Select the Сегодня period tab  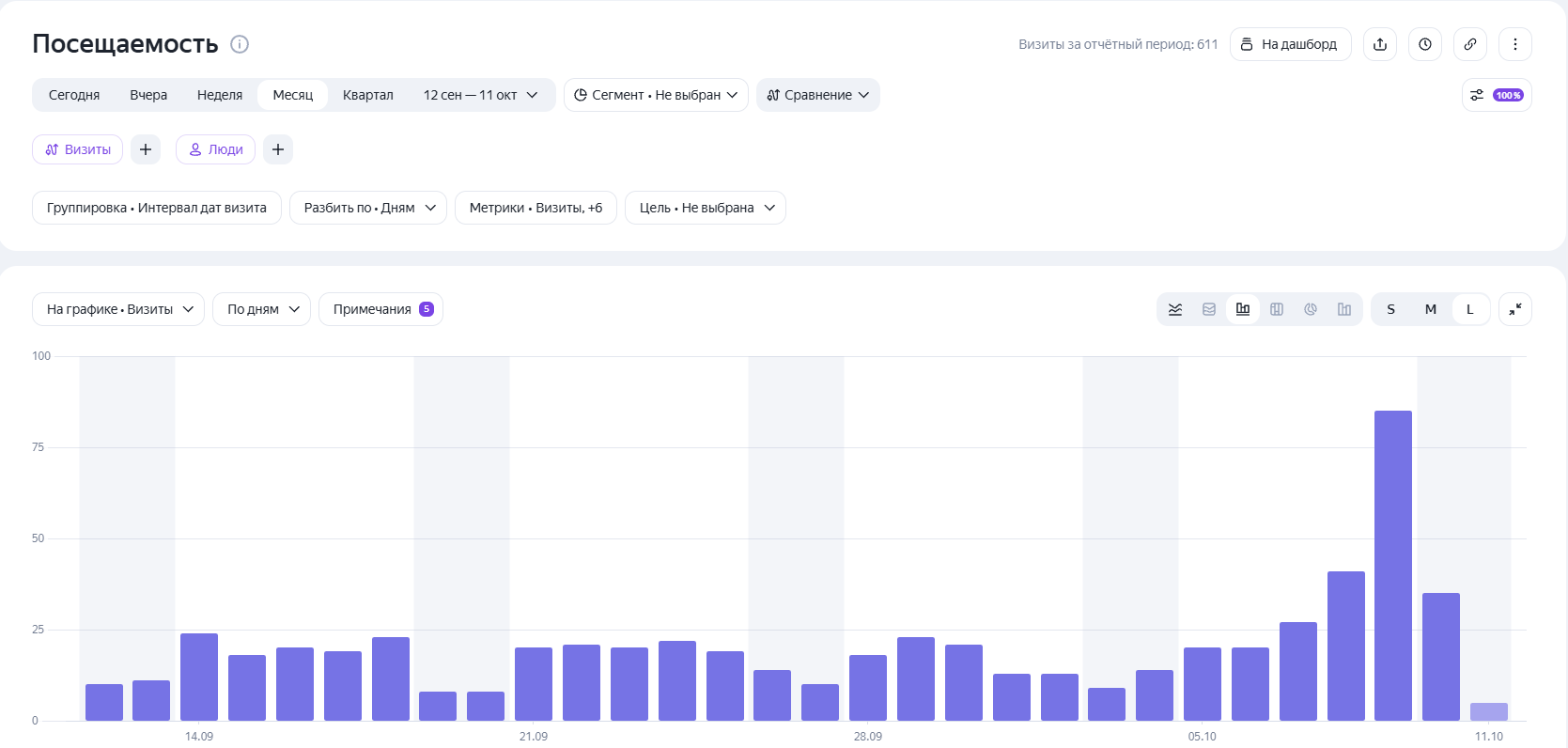point(74,95)
